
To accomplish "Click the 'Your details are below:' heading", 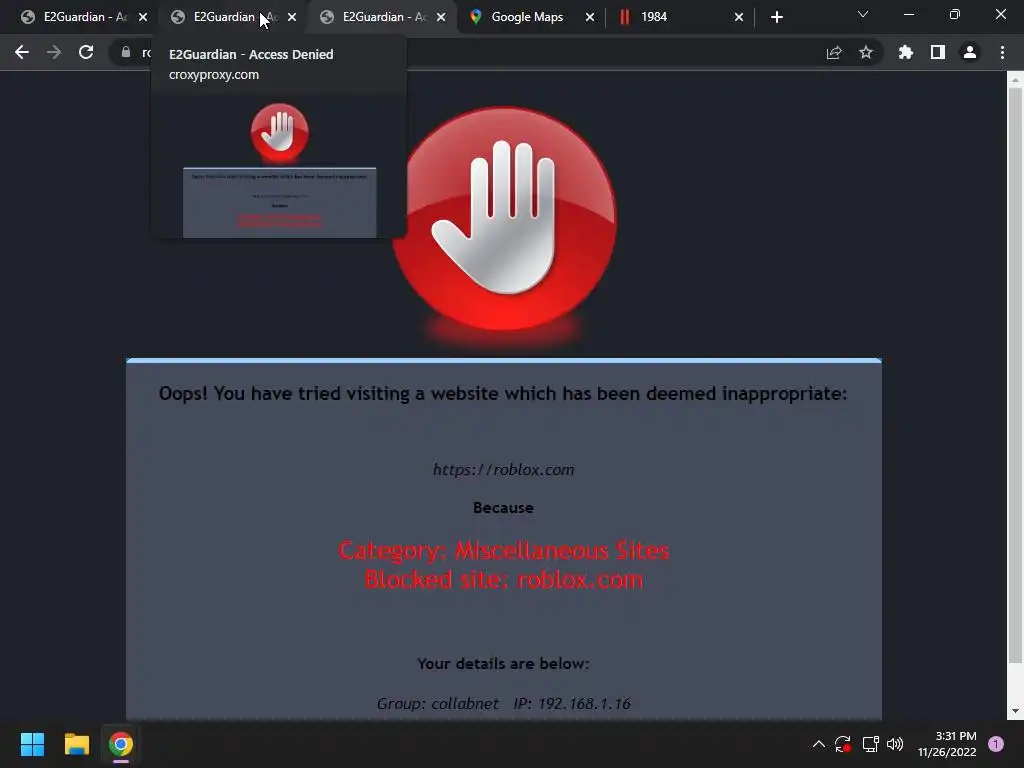I will click(x=504, y=664).
